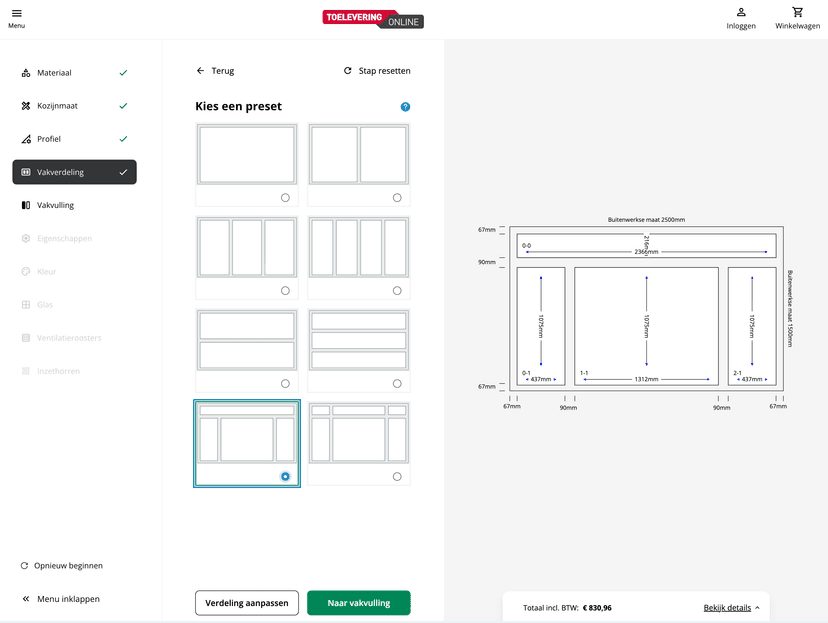This screenshot has height=623, width=828.
Task: Click the Naar vakvulling button
Action: tap(358, 603)
